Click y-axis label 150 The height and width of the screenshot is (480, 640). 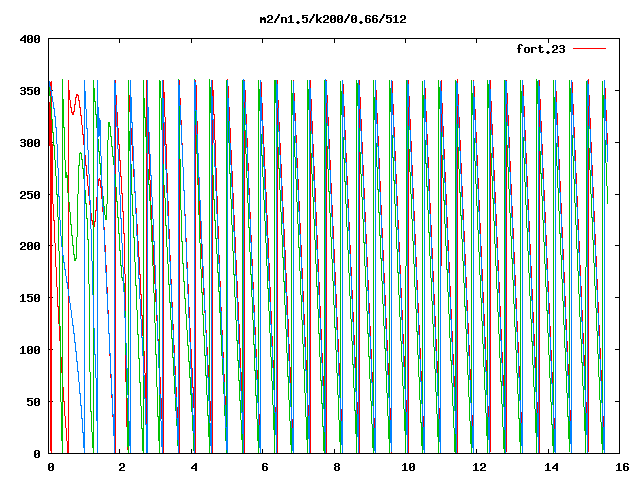30,298
